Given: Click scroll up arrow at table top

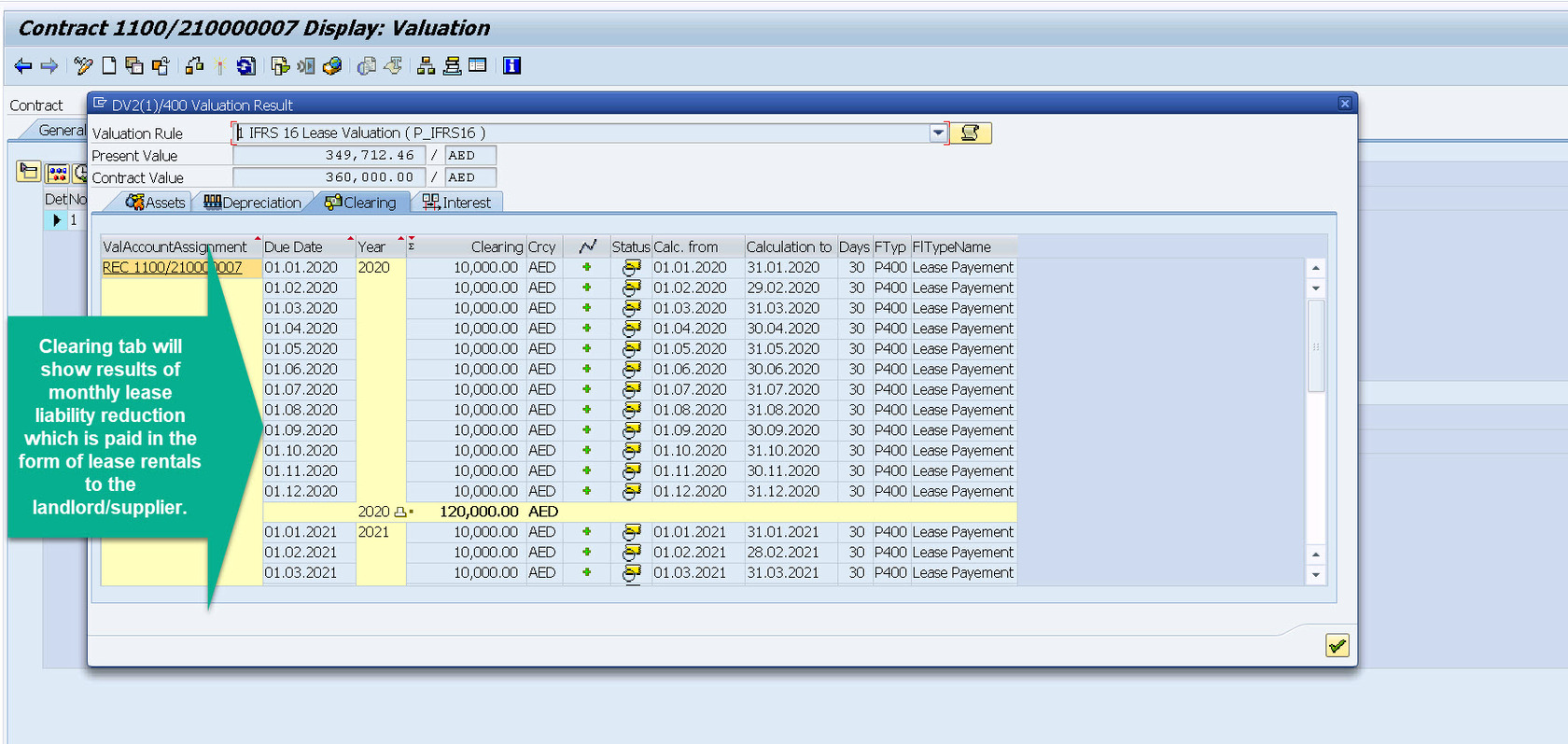Looking at the screenshot, I should click(1316, 268).
